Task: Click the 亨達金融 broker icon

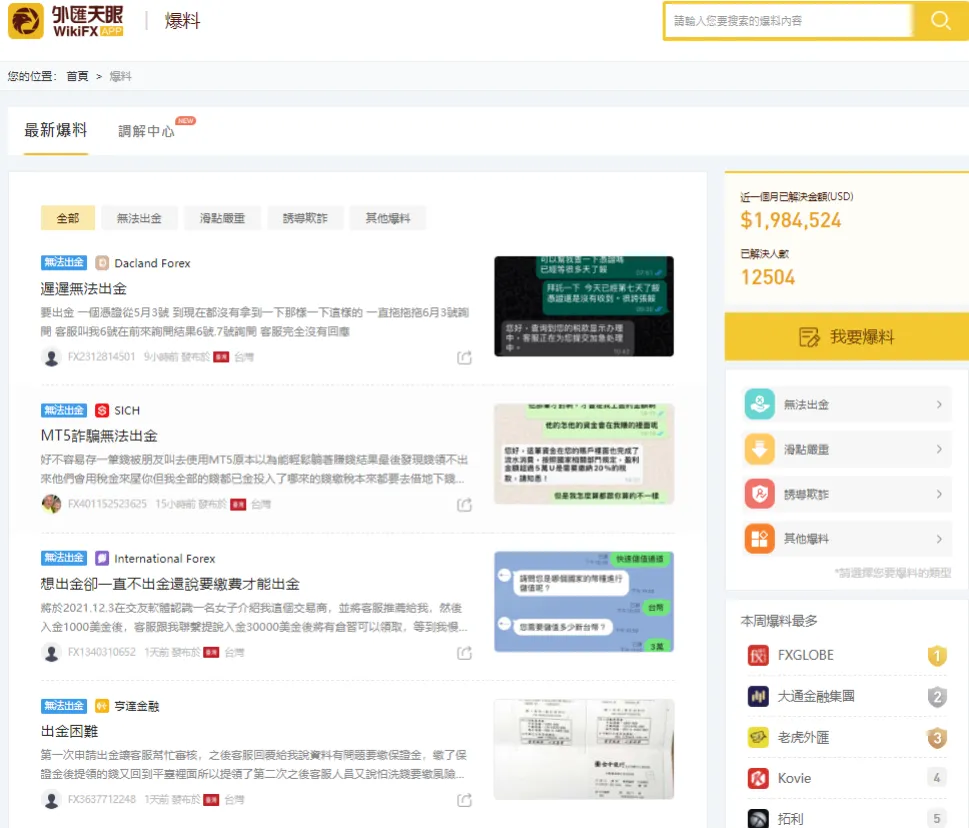Action: point(102,706)
